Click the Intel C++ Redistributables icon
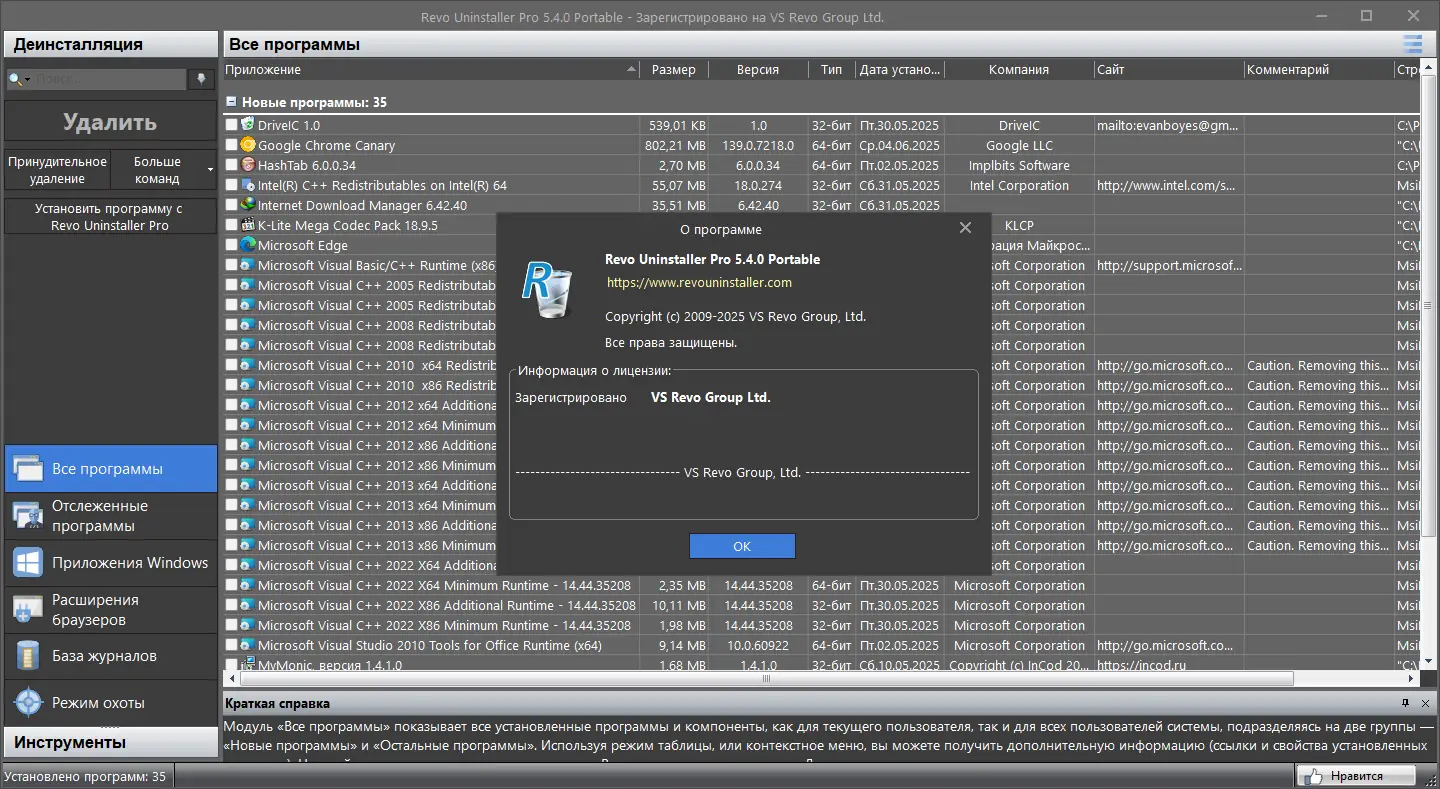 247,185
